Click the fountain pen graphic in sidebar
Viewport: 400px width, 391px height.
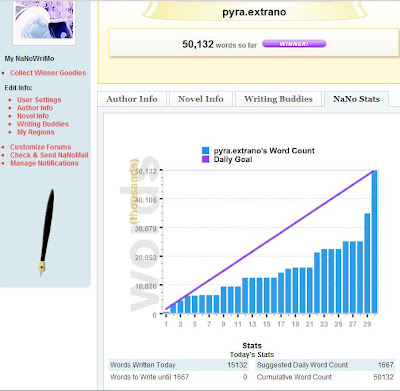tap(46, 233)
